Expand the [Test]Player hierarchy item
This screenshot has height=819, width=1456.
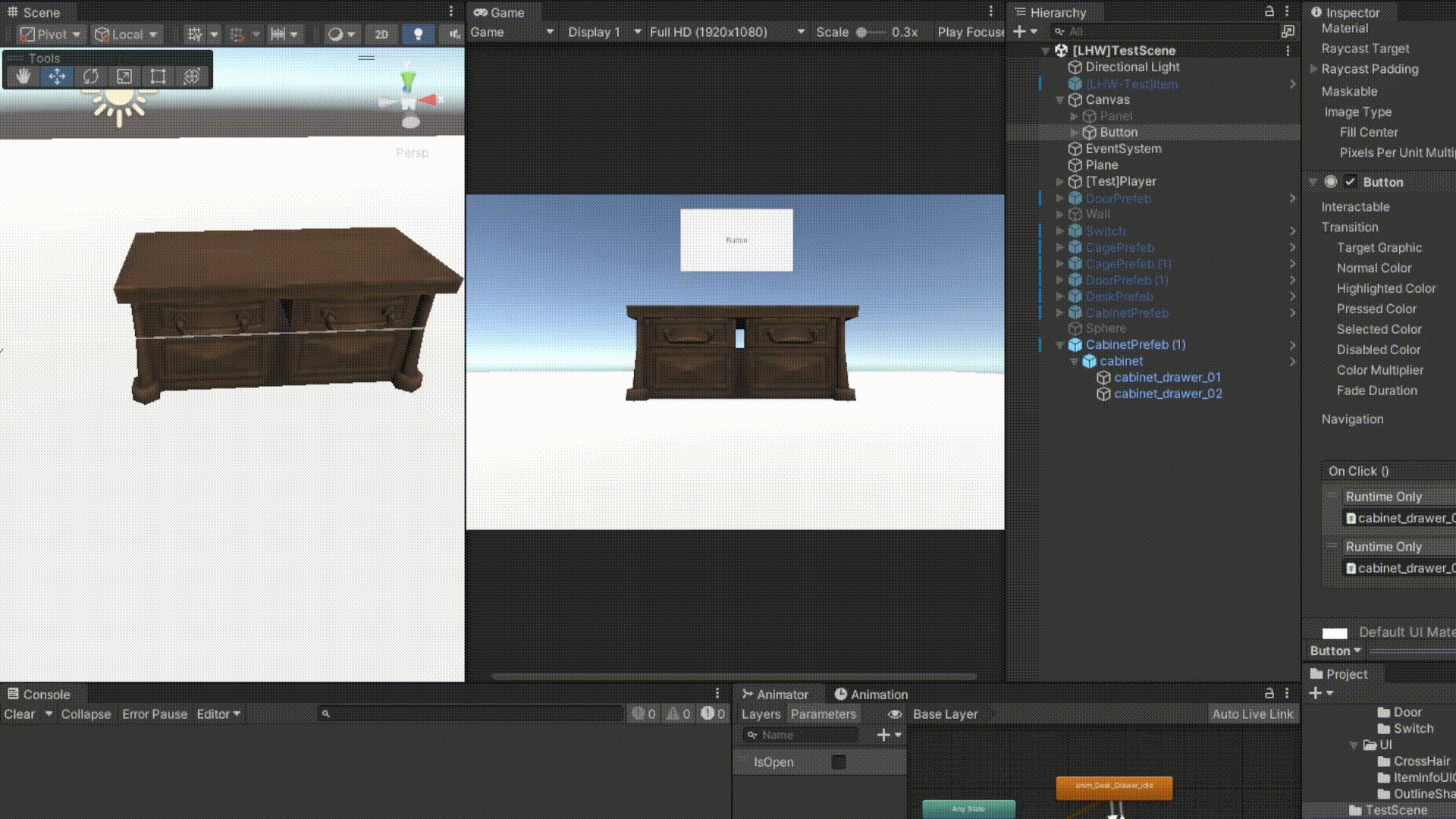point(1060,182)
